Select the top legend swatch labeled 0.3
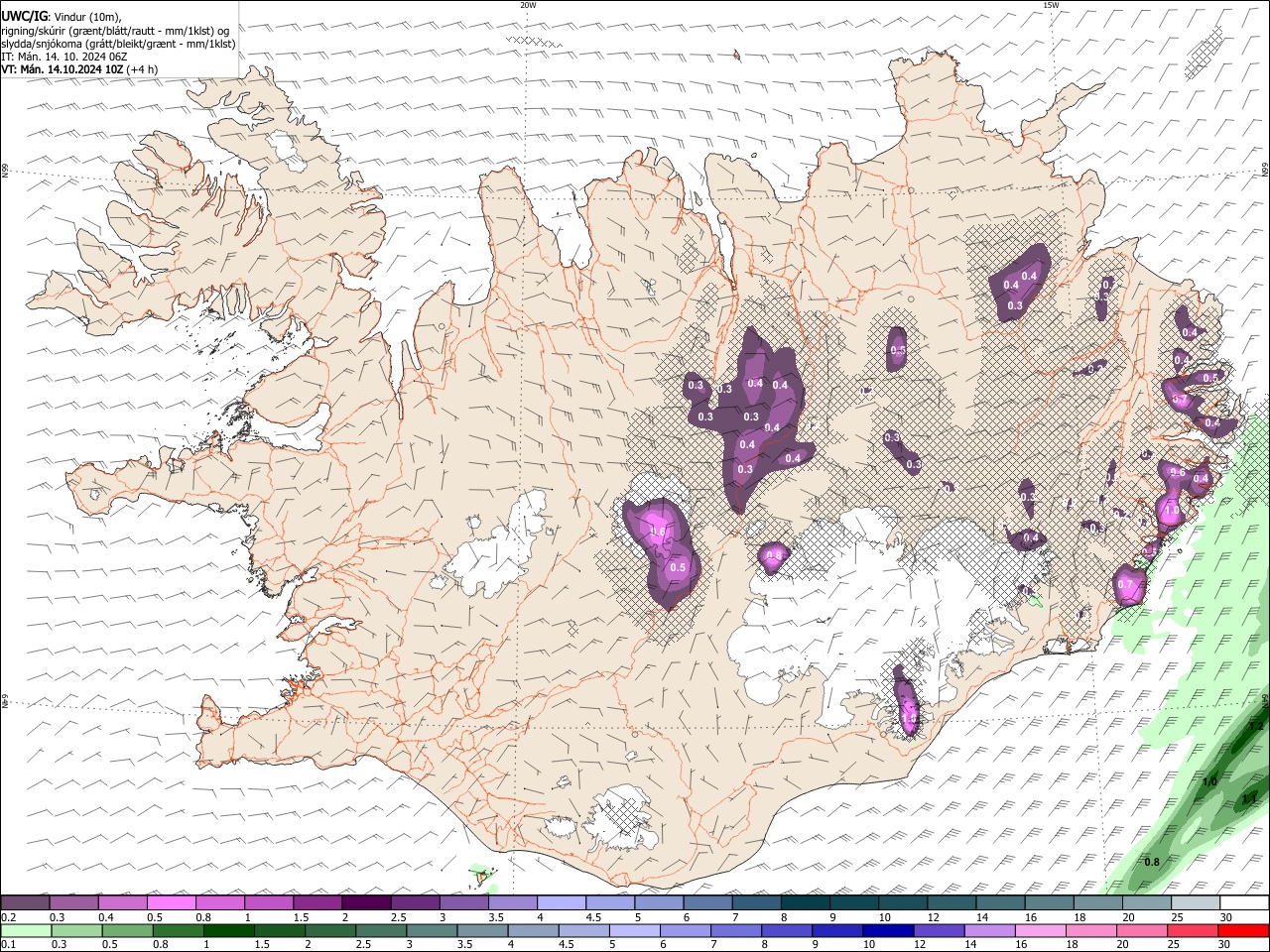 (x=73, y=903)
